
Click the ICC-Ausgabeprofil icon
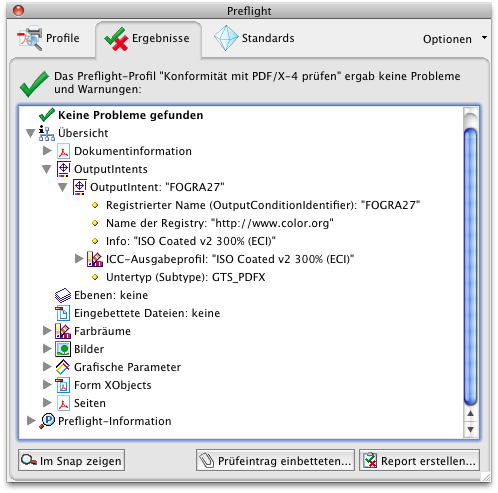point(95,259)
